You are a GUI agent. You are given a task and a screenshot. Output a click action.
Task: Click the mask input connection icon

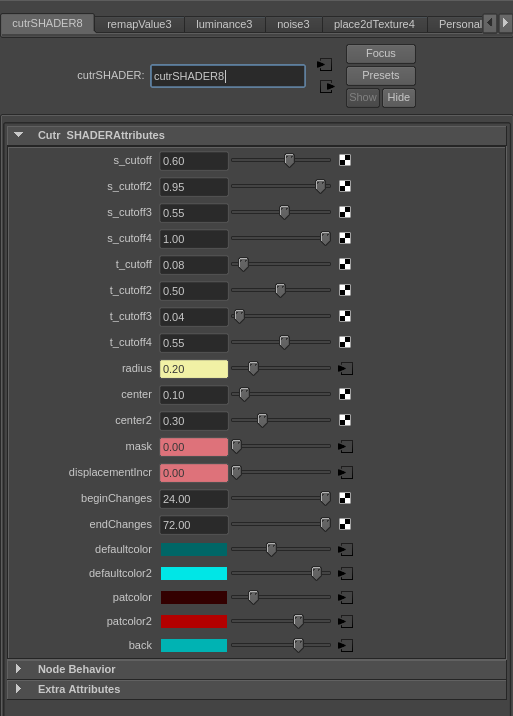pyautogui.click(x=345, y=447)
